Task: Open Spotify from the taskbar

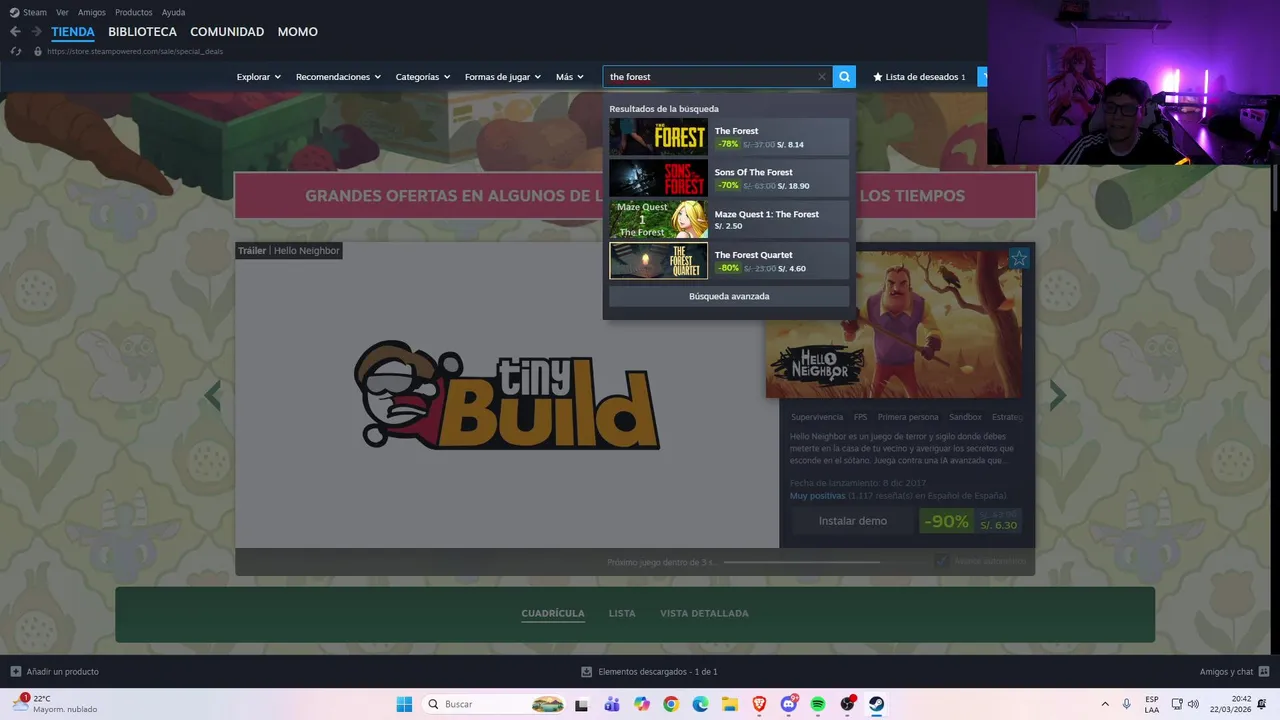Action: click(x=818, y=704)
